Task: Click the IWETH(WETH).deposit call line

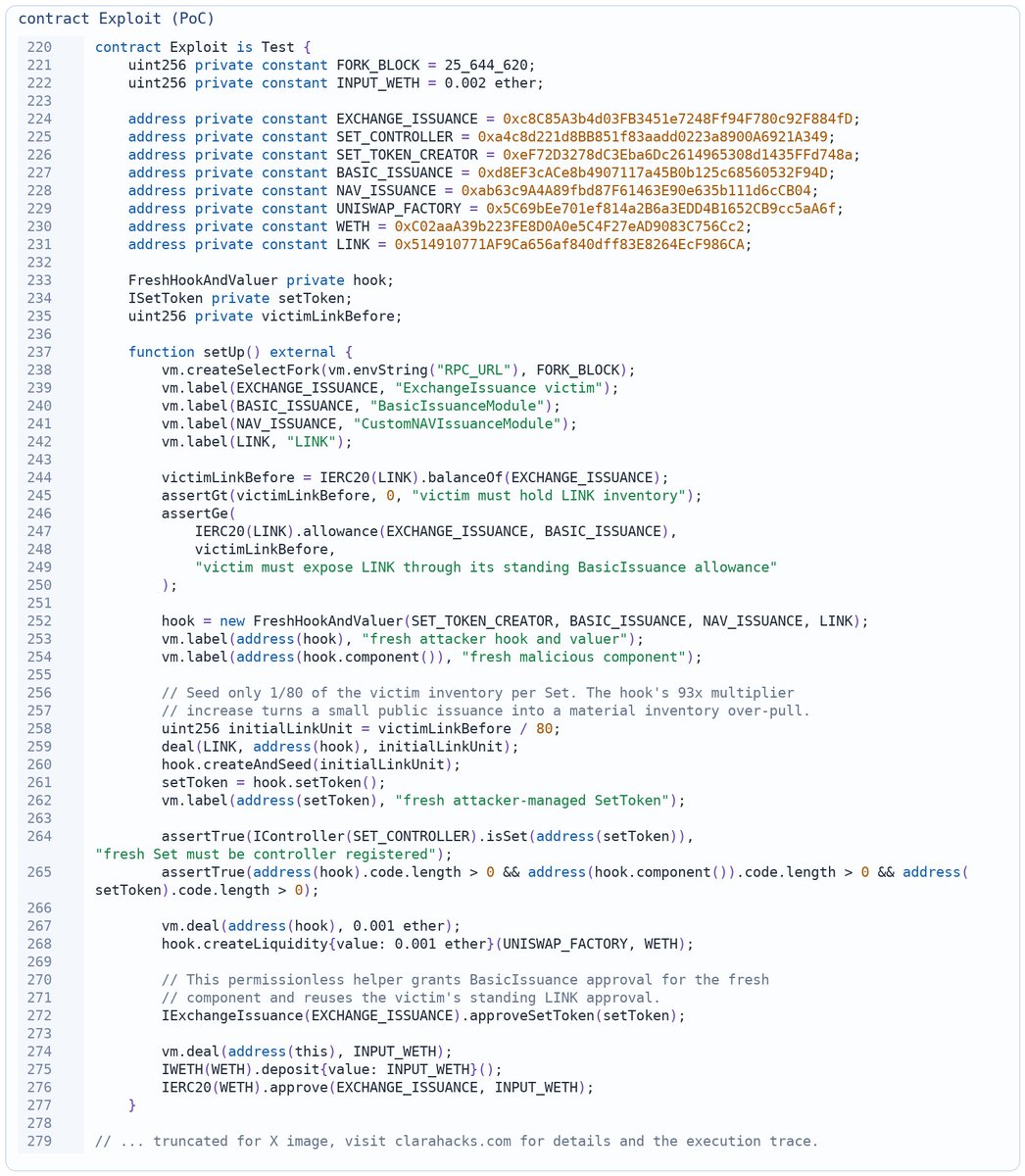Action: (x=331, y=1068)
